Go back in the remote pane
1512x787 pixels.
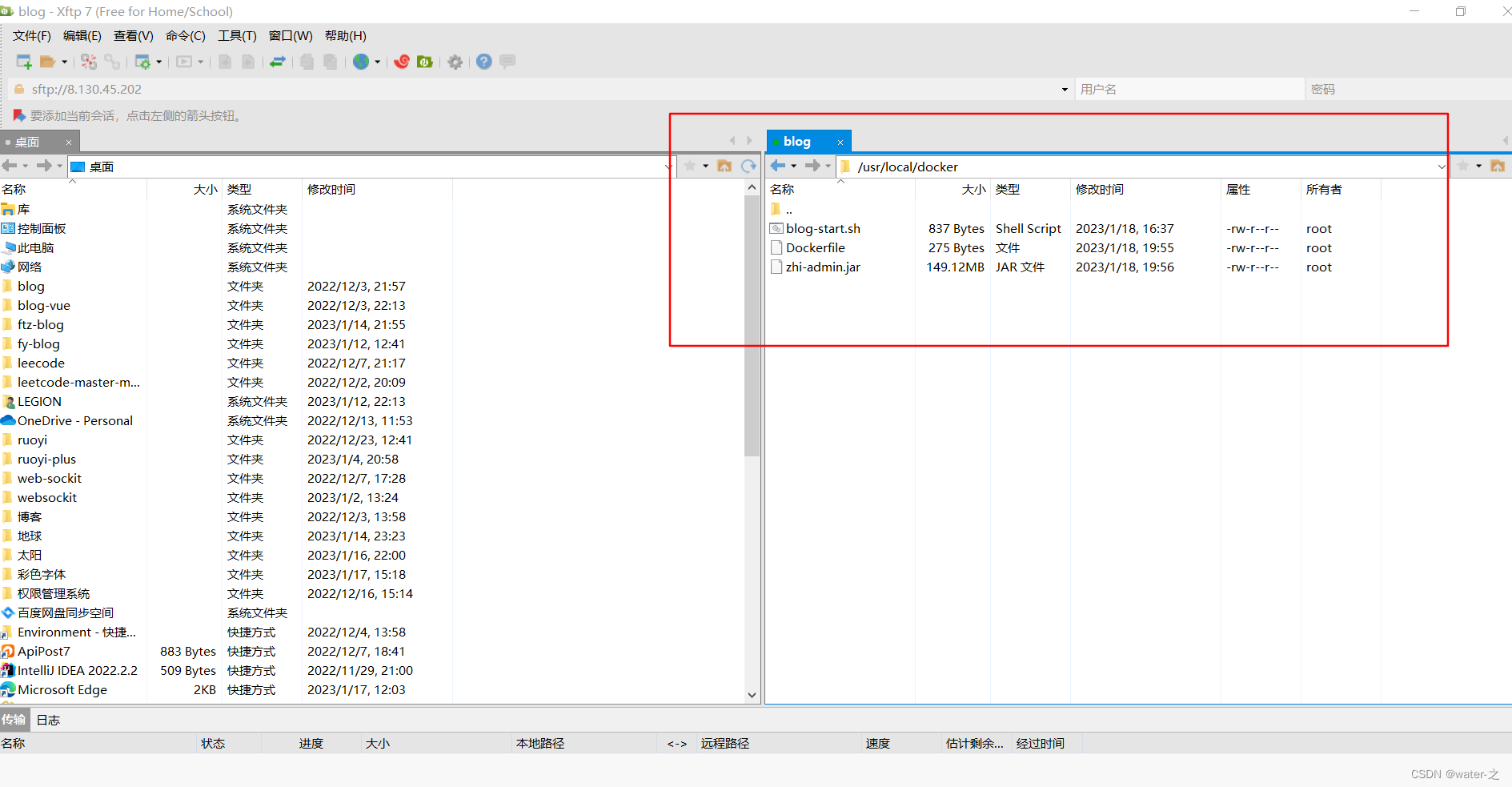coord(778,166)
